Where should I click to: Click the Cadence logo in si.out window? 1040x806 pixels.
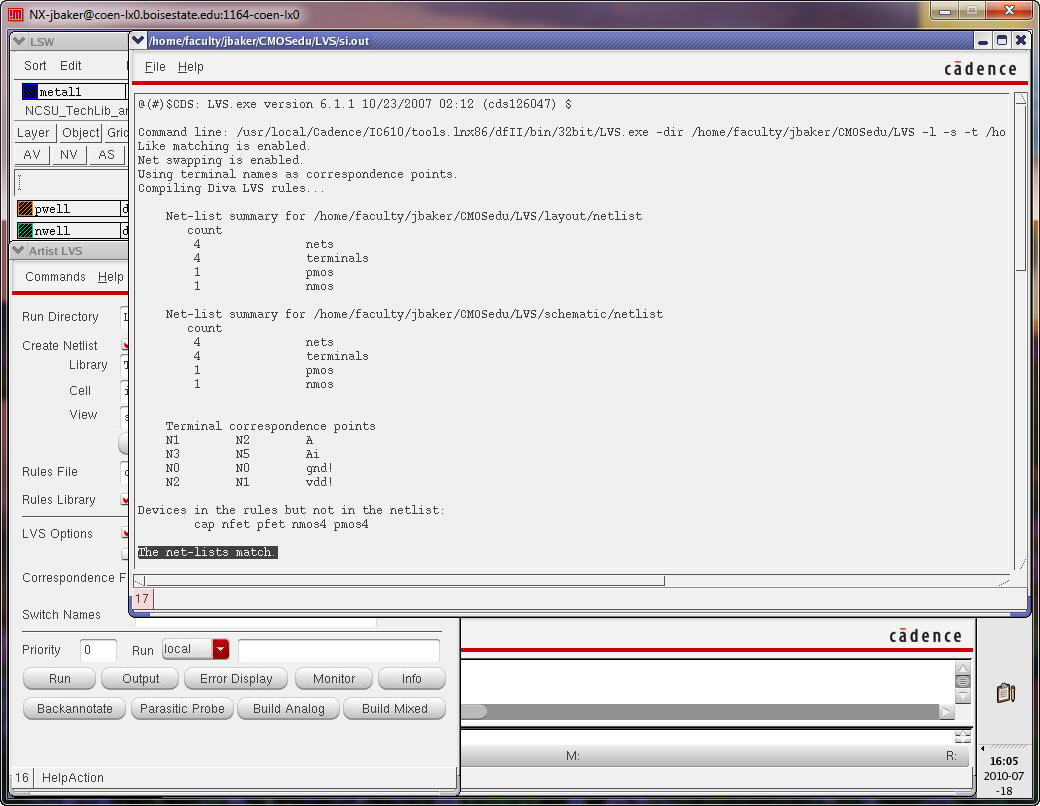[980, 68]
